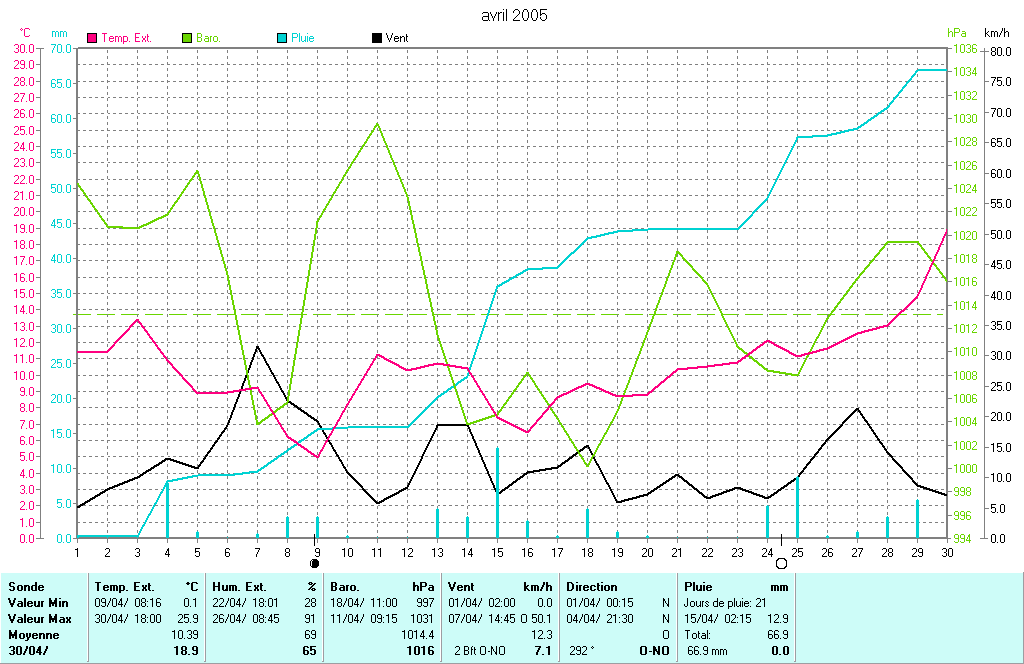The image size is (1024, 664).
Task: Click the black Vent legend swatch
Action: coord(376,38)
